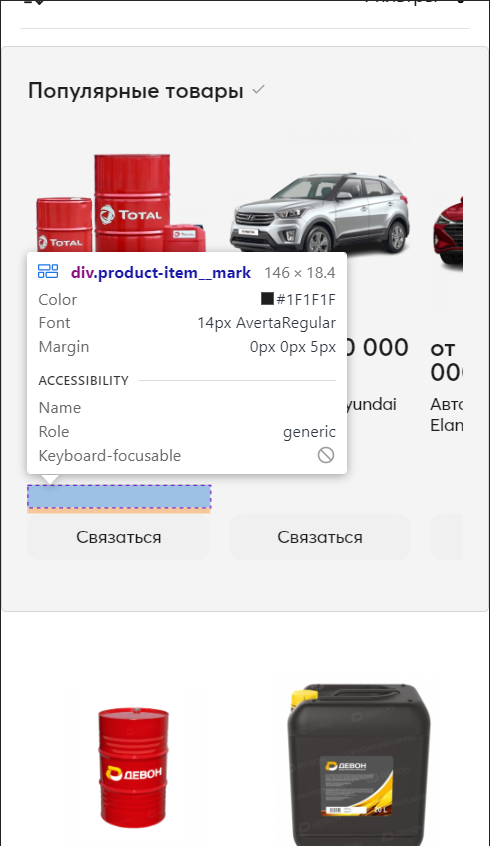Click the flex layout icon in tooltip
The image size is (490, 846).
tap(48, 271)
